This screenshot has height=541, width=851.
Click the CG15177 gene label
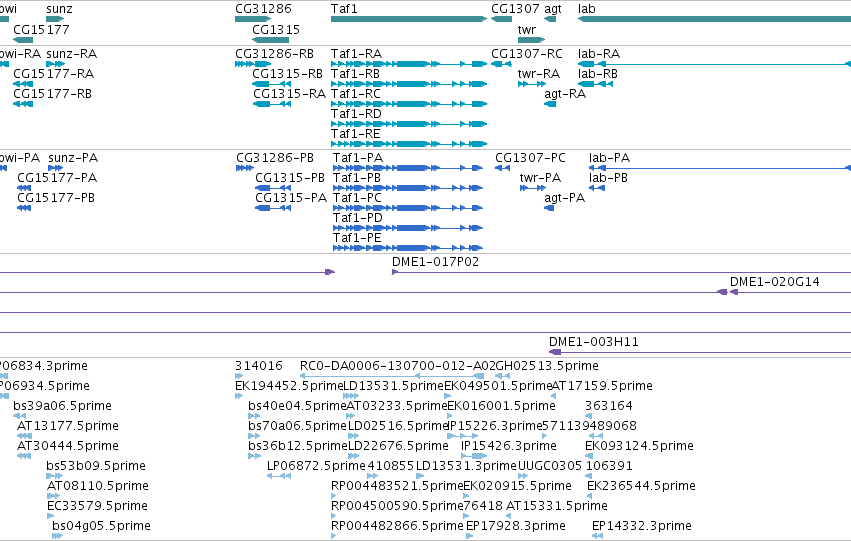click(41, 30)
